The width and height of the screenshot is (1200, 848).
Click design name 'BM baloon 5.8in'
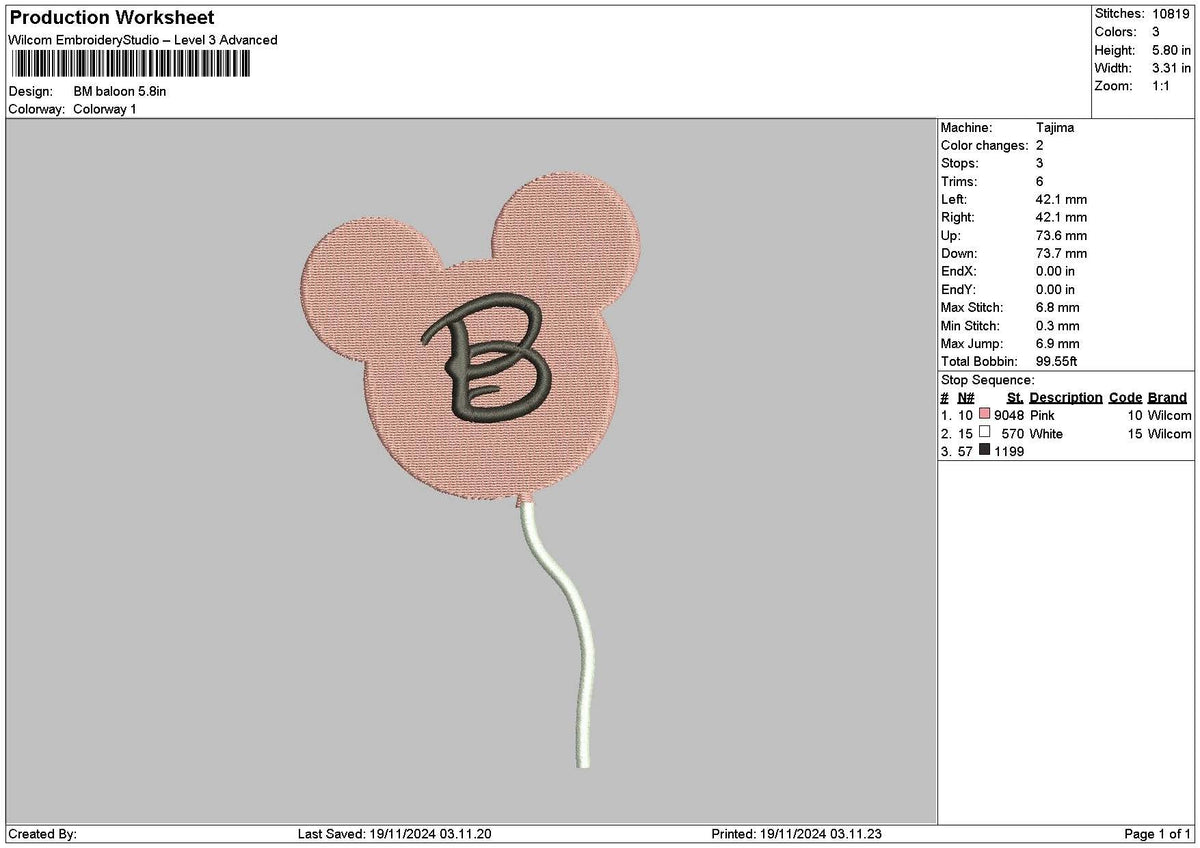120,91
